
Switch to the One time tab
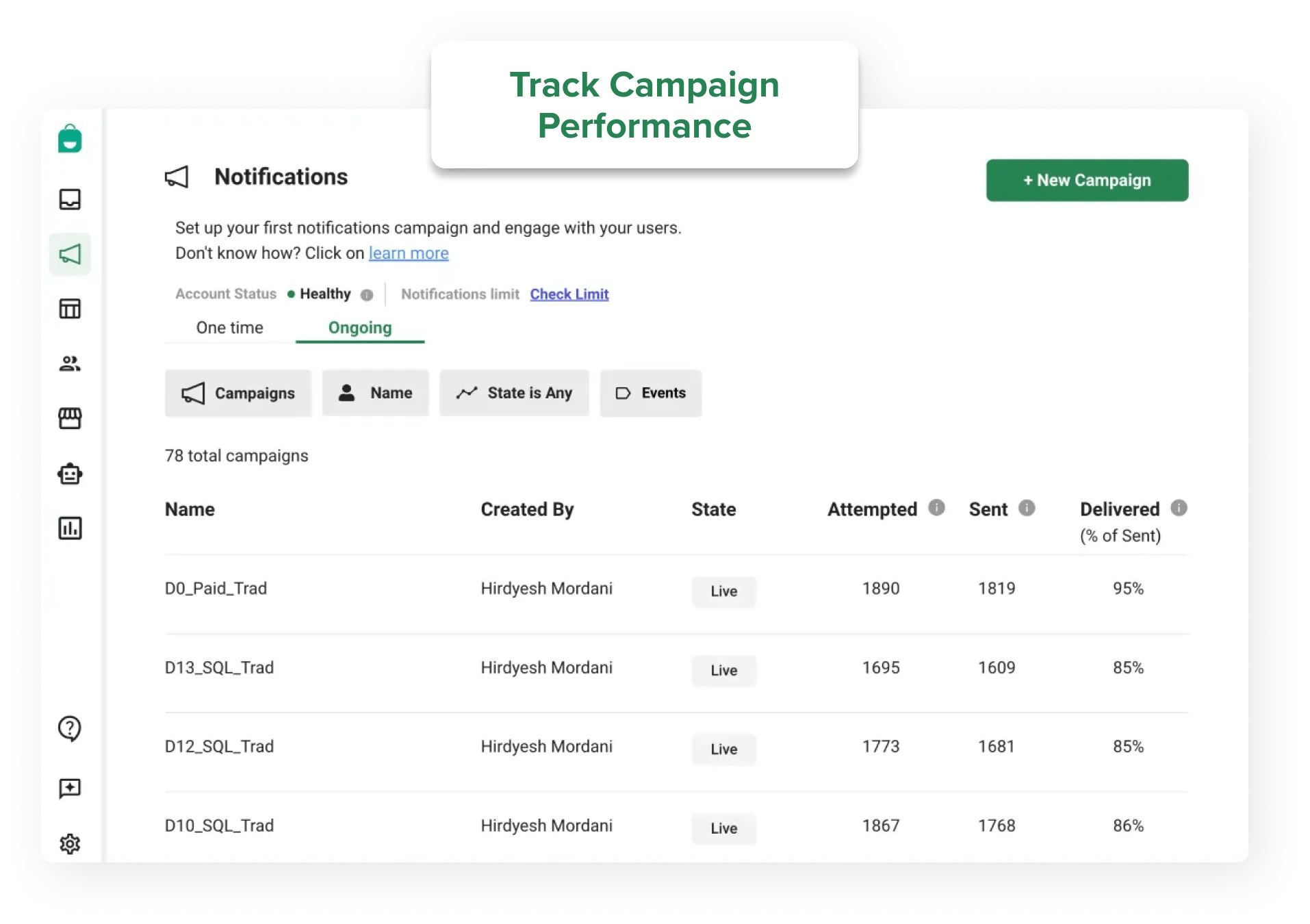click(x=229, y=328)
